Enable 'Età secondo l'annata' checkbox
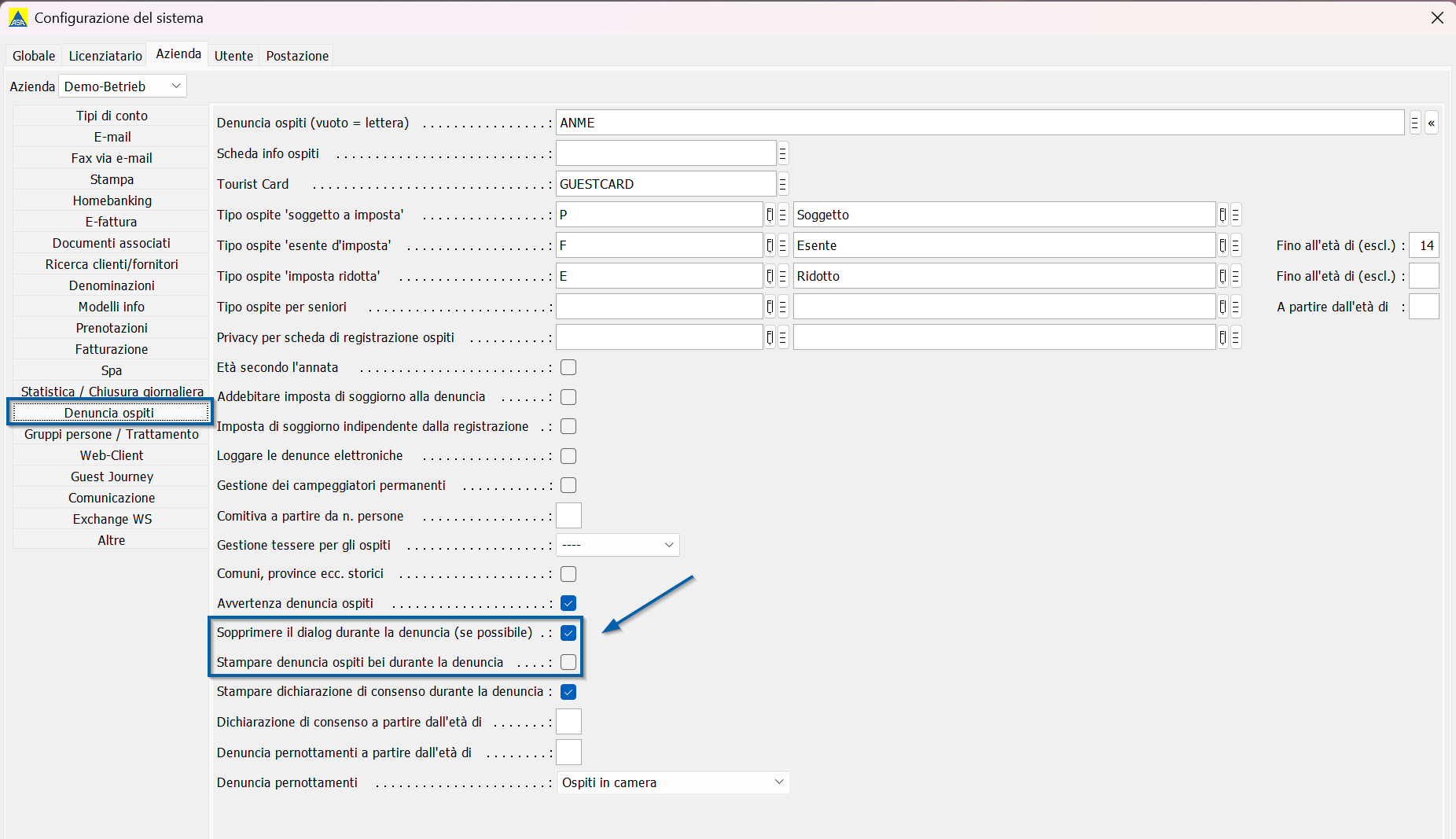 click(568, 367)
